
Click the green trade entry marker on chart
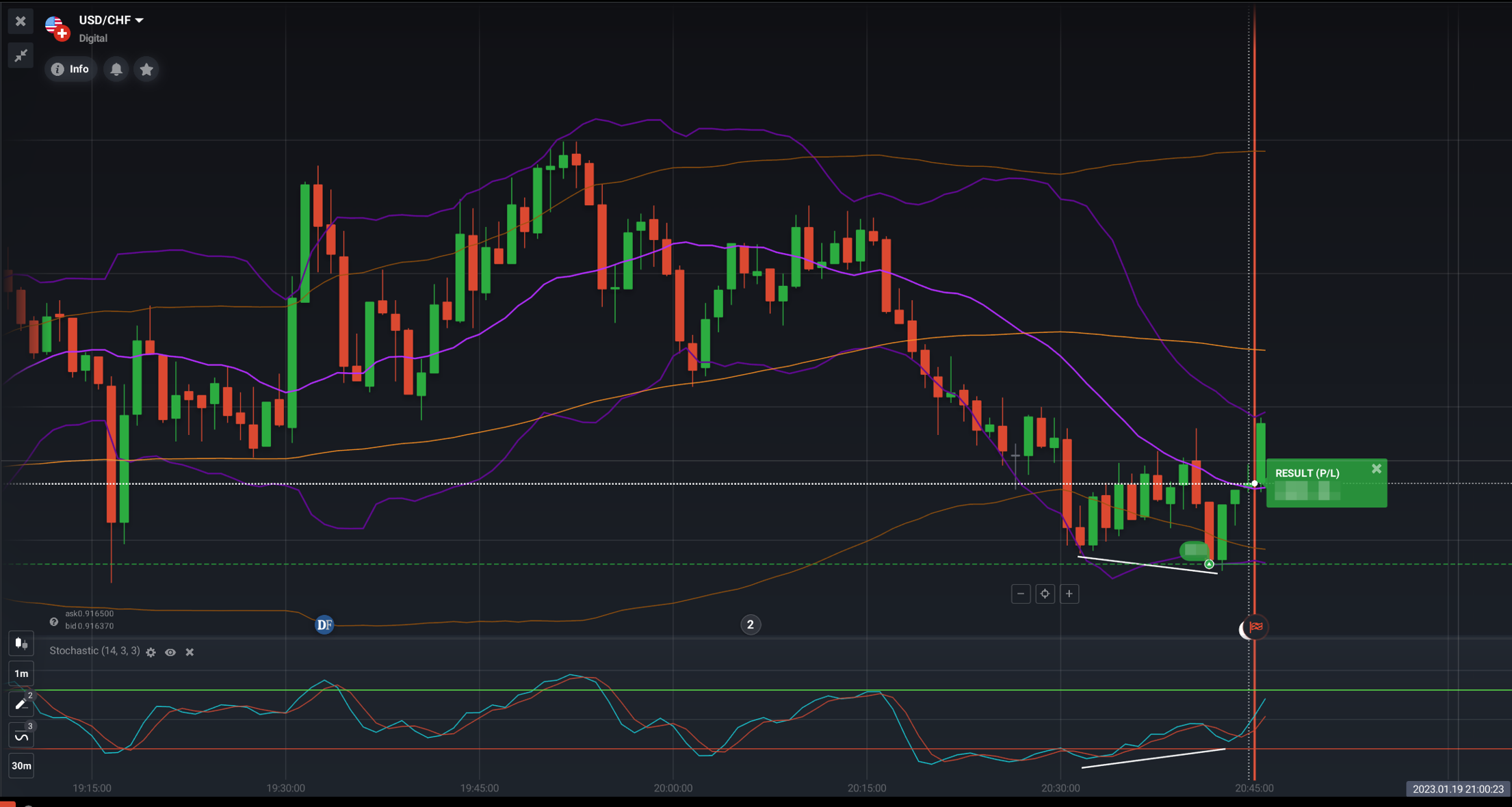1209,564
